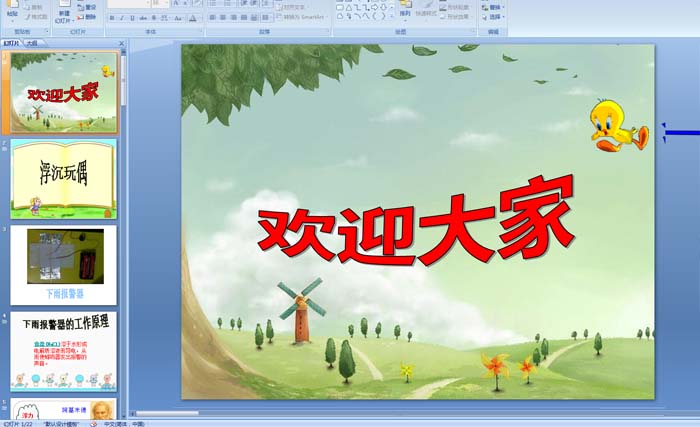The width and height of the screenshot is (700, 427).
Task: Toggle underline formatting
Action: (132, 18)
